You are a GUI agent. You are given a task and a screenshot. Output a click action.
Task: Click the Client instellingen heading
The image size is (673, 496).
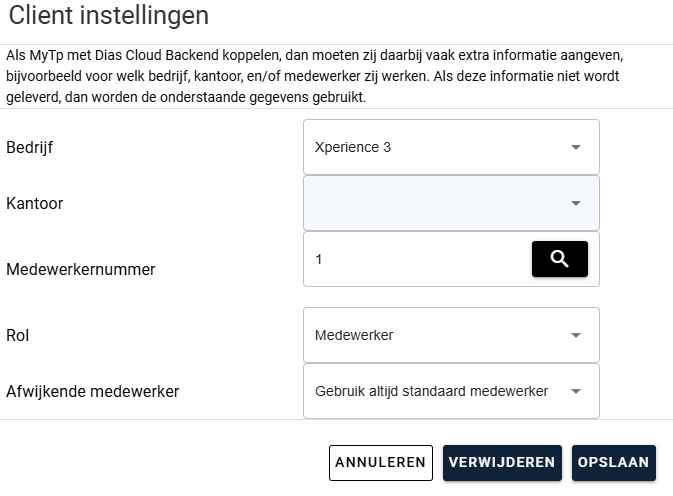pos(109,15)
